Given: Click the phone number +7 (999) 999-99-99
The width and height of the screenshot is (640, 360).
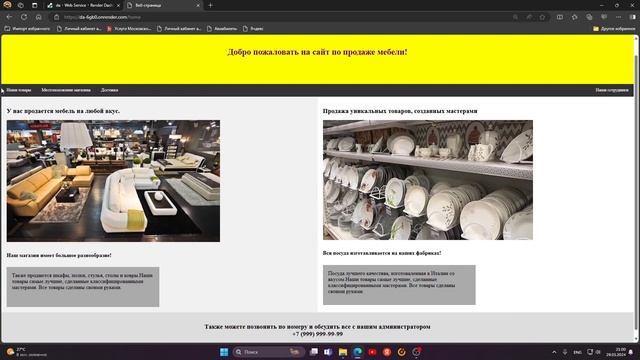Looking at the screenshot, I should click(x=317, y=334).
